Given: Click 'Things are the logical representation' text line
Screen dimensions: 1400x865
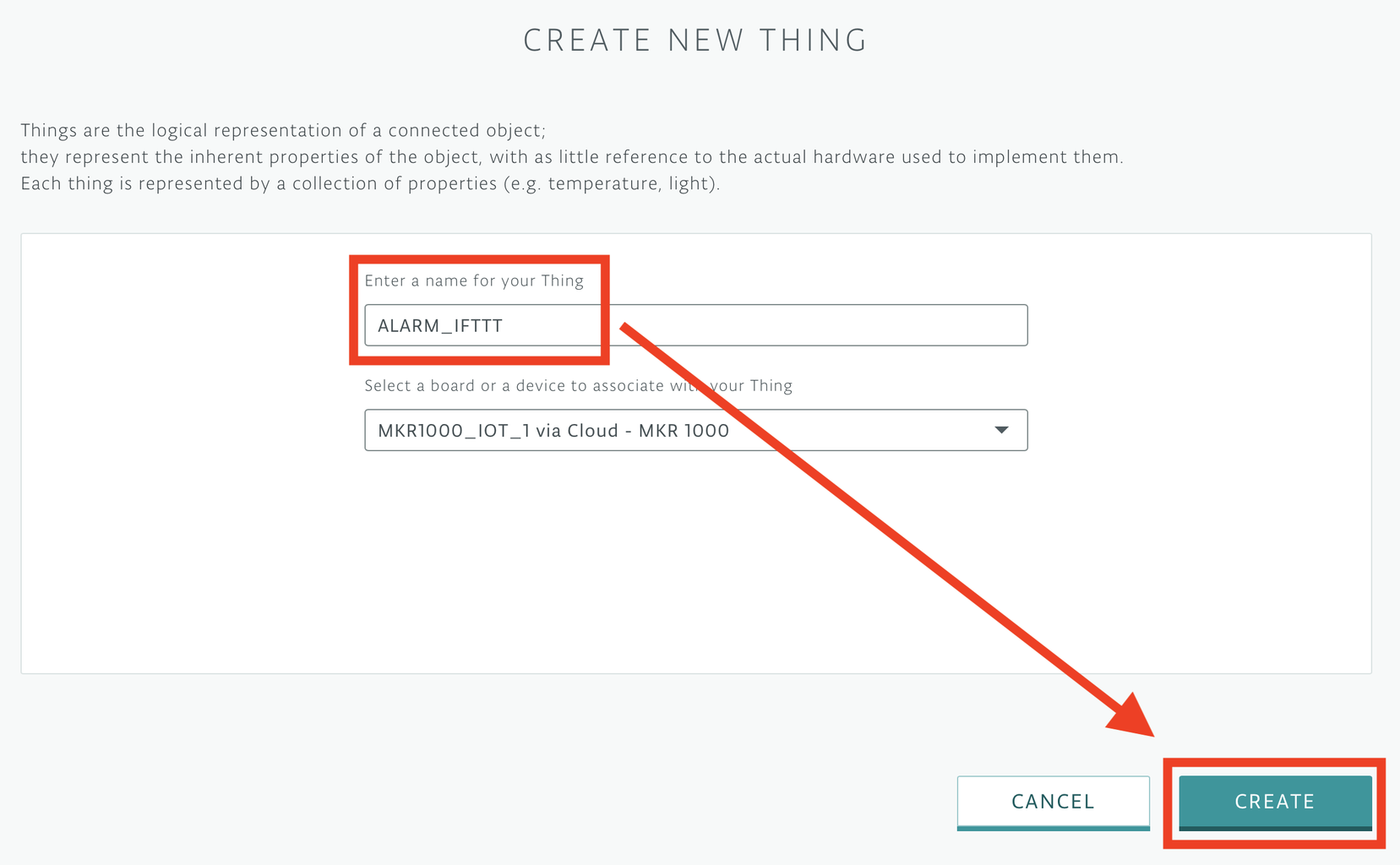Looking at the screenshot, I should (283, 130).
